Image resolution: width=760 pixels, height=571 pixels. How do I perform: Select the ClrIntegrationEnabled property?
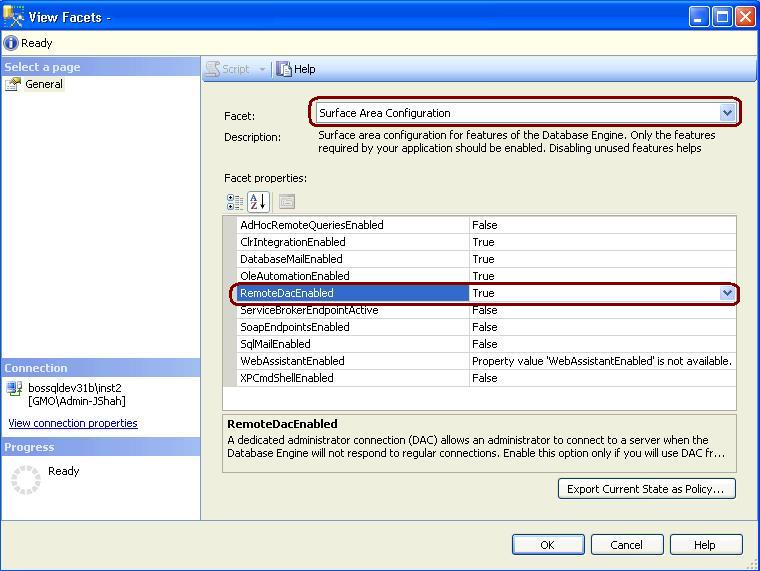293,242
